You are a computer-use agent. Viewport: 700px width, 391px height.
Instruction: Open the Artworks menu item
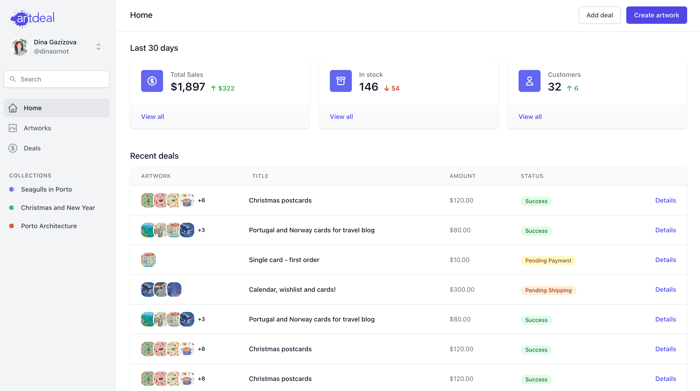pos(56,128)
